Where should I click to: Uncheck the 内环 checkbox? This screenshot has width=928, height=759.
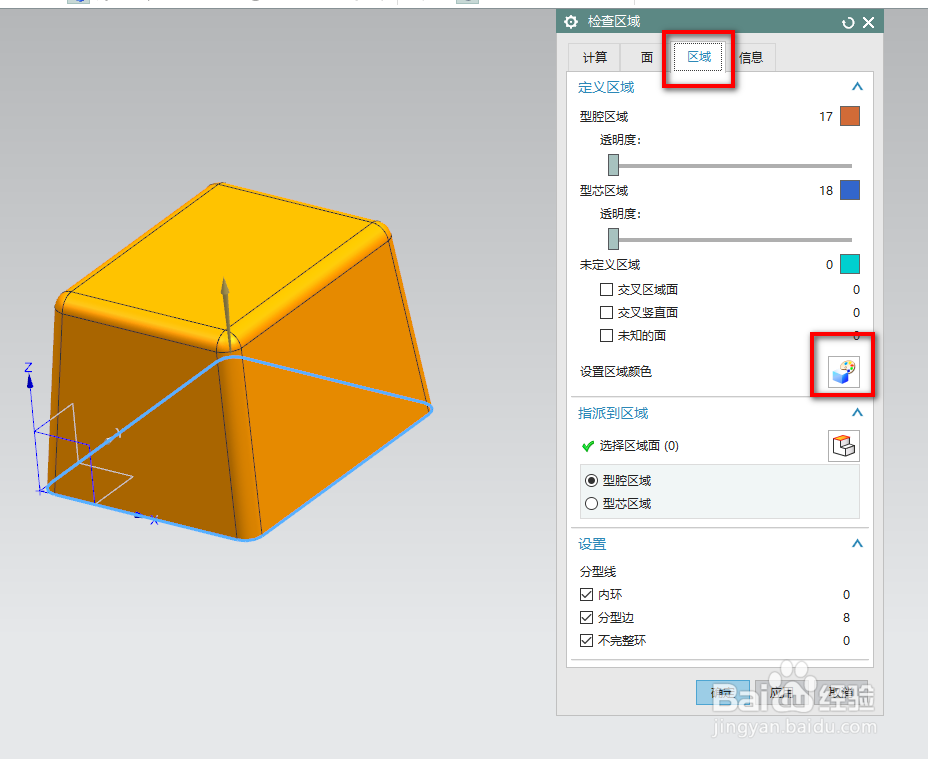click(x=587, y=594)
